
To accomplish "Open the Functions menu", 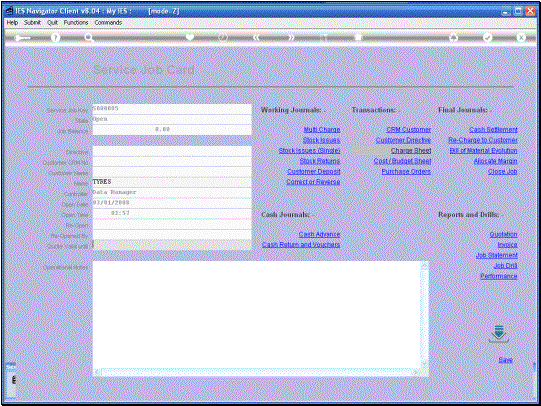I will click(76, 22).
